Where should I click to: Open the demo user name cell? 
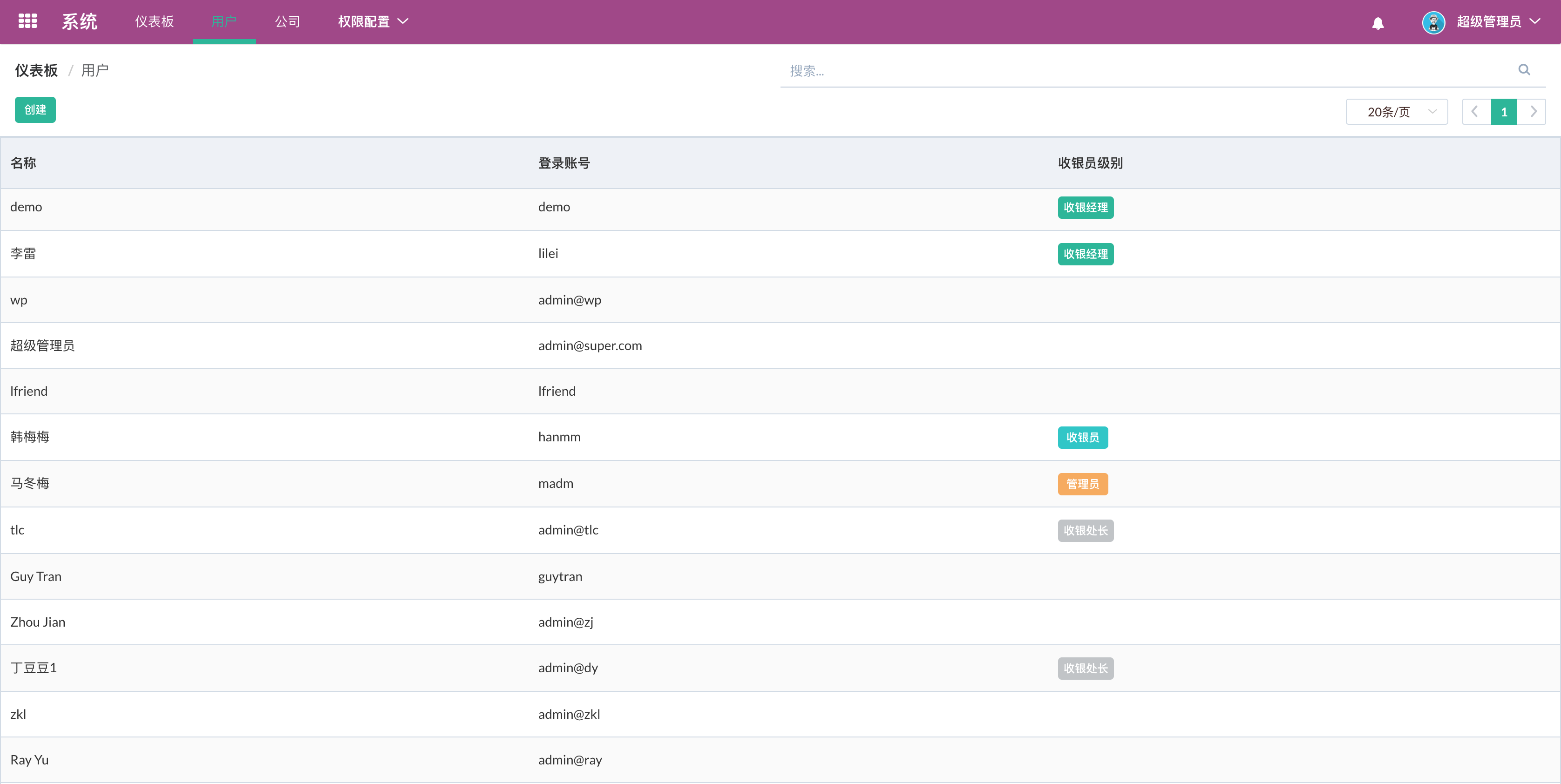click(x=26, y=207)
